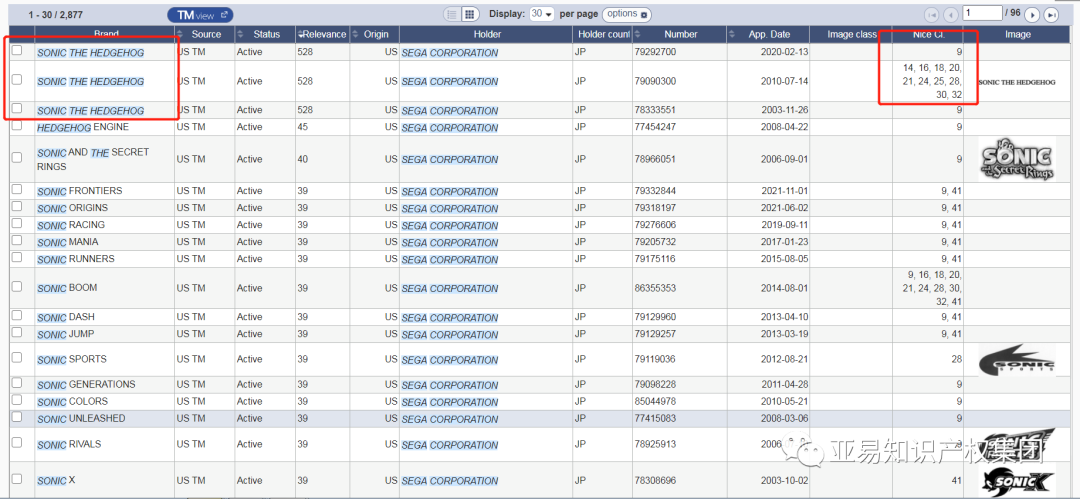View SONIC THE HEDGEHOG wordmark image
The width and height of the screenshot is (1080, 499).
tap(1017, 81)
